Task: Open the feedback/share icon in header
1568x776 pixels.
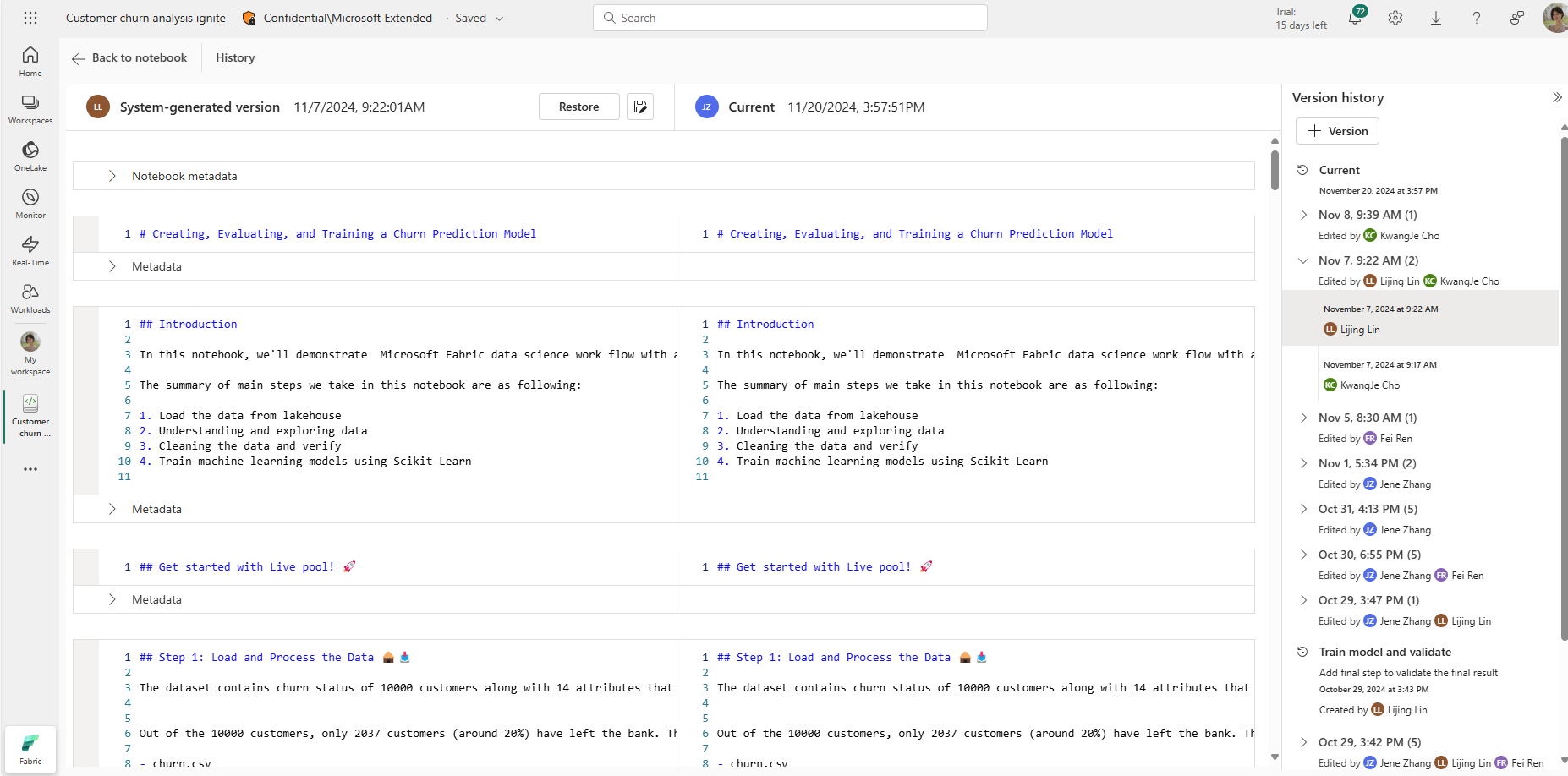Action: tap(1517, 18)
